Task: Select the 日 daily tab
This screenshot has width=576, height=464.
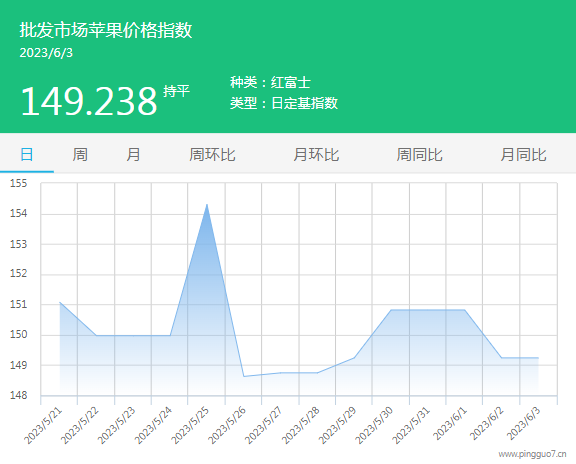Action: [27, 155]
